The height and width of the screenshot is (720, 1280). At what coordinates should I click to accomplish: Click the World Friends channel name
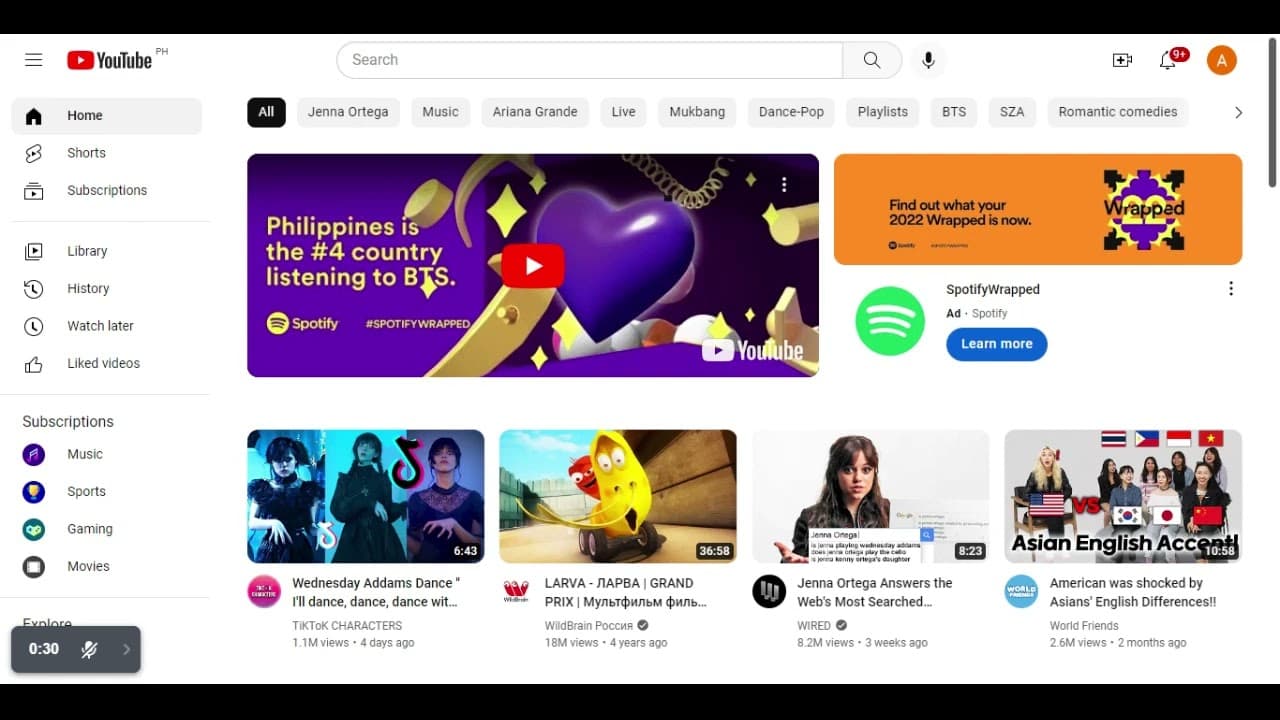(x=1084, y=626)
